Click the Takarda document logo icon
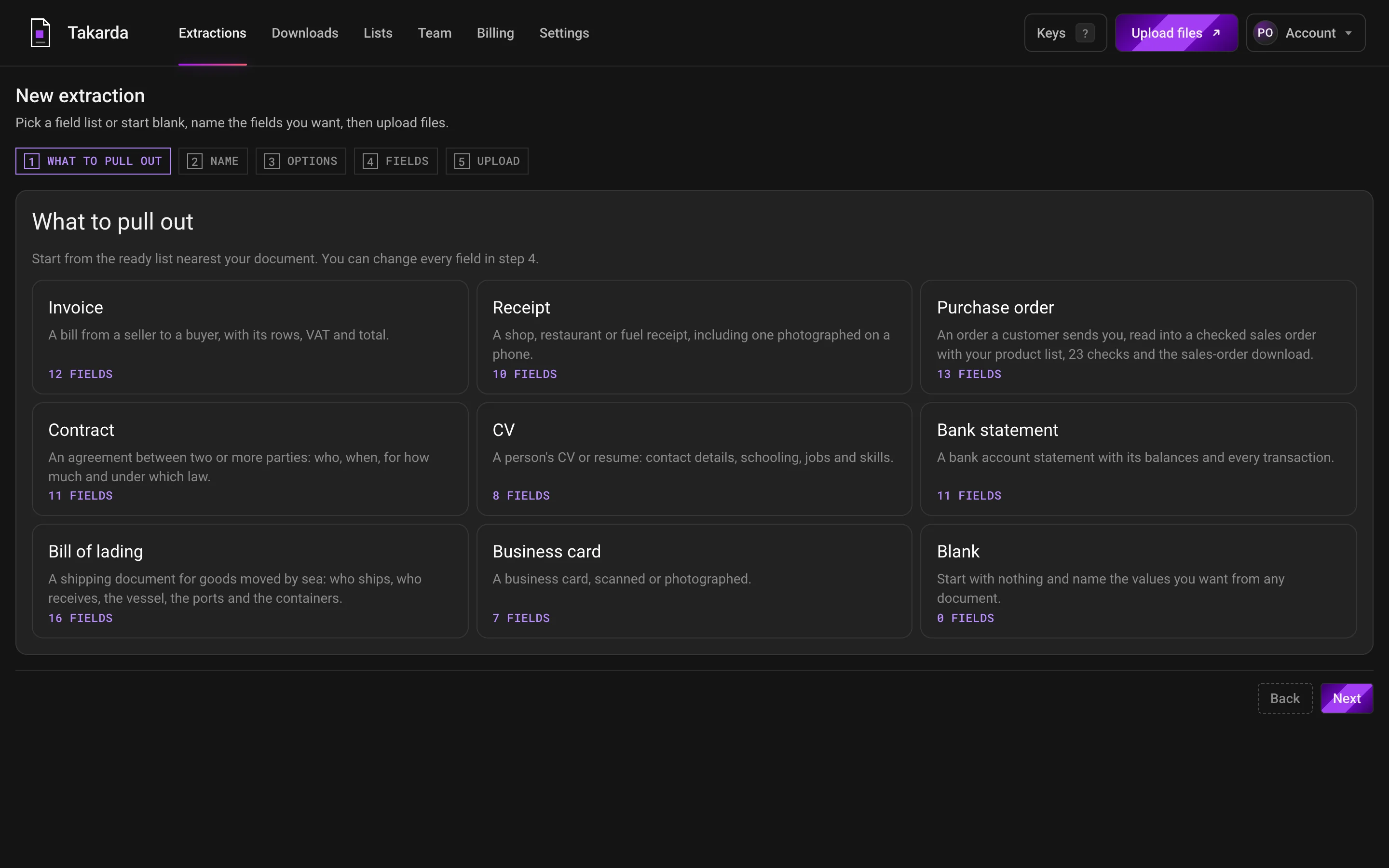 [40, 33]
